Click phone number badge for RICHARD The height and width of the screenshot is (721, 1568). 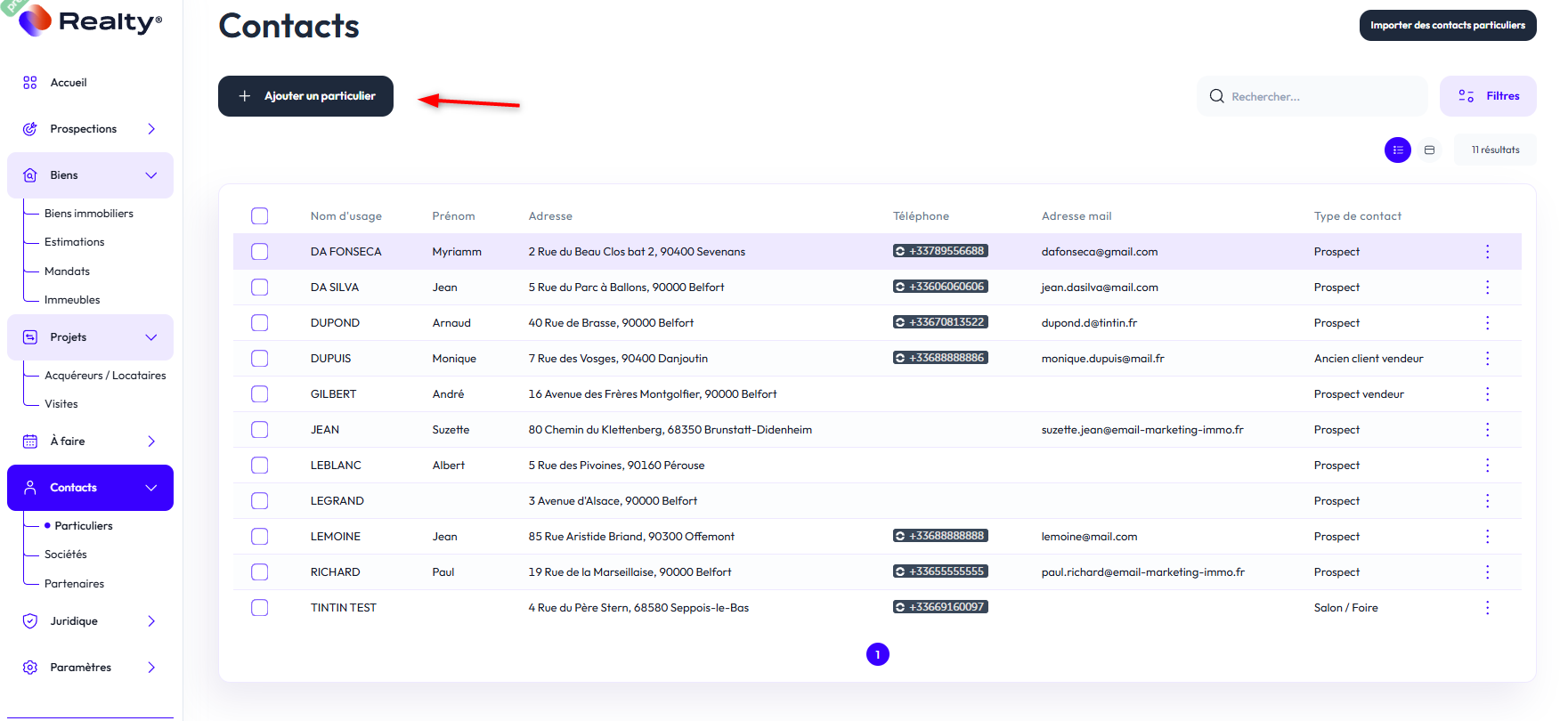click(x=940, y=571)
